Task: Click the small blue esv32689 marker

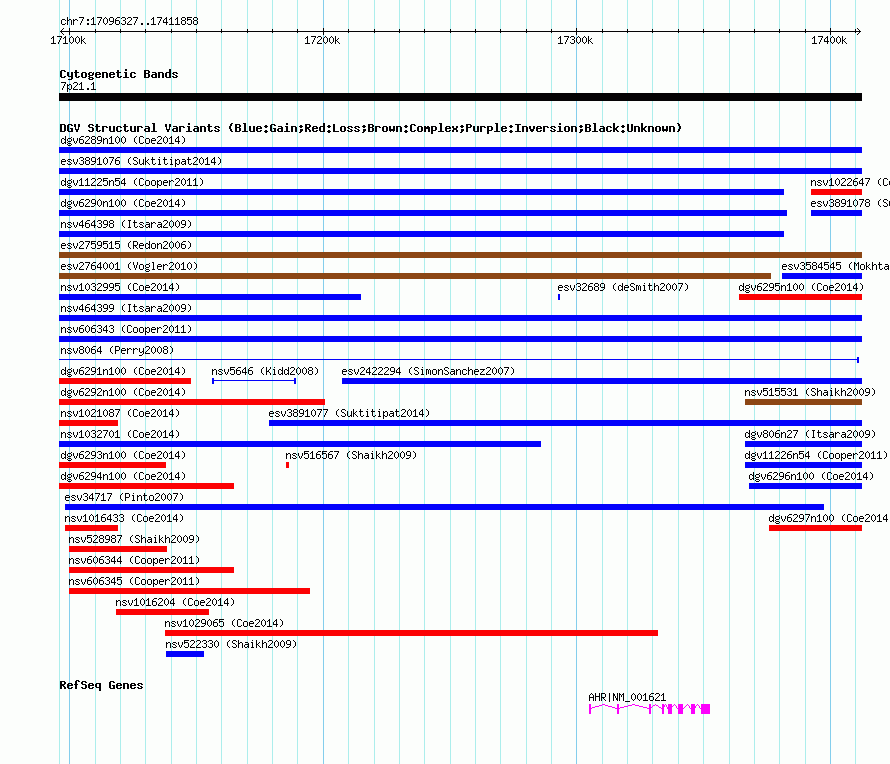Action: (559, 297)
